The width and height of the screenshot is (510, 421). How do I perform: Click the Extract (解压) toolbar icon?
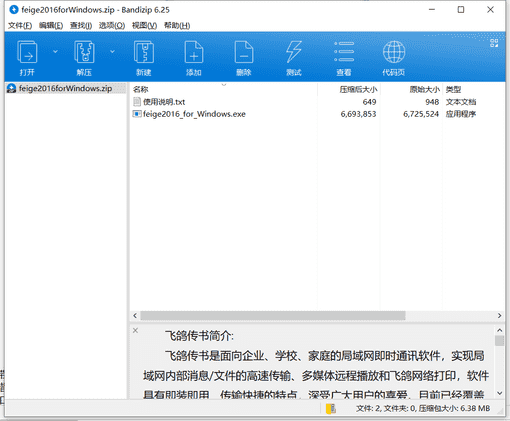pyautogui.click(x=84, y=52)
